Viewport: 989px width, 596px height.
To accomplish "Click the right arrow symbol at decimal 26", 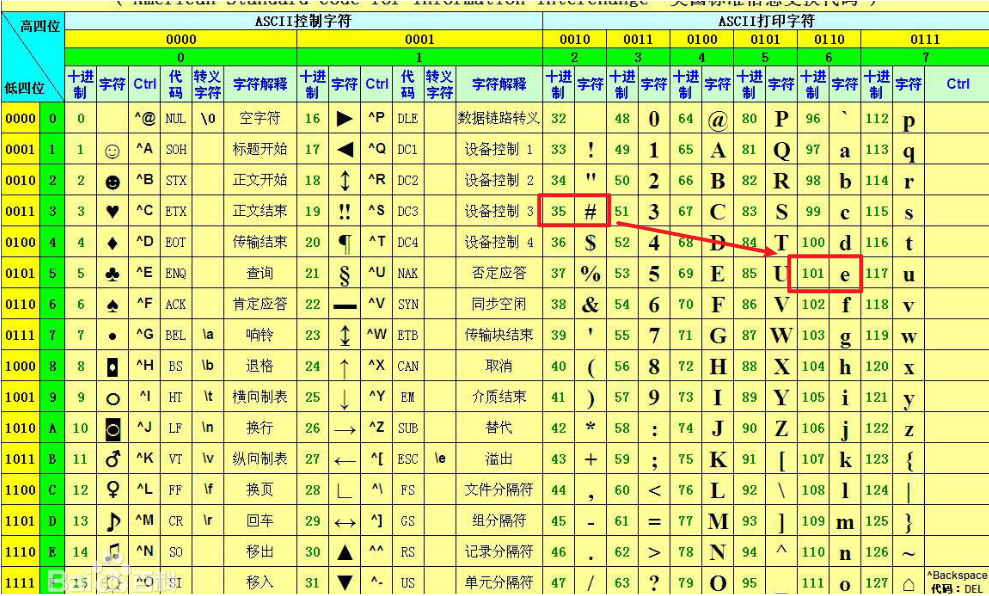I will tap(345, 428).
